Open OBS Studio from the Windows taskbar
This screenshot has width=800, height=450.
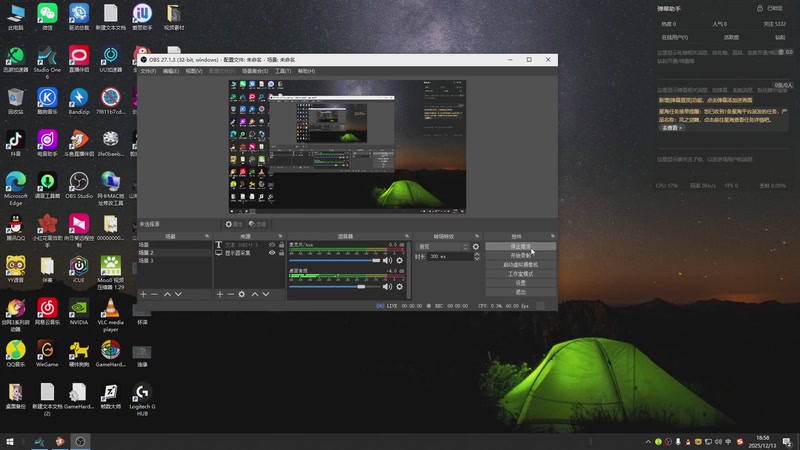click(80, 441)
